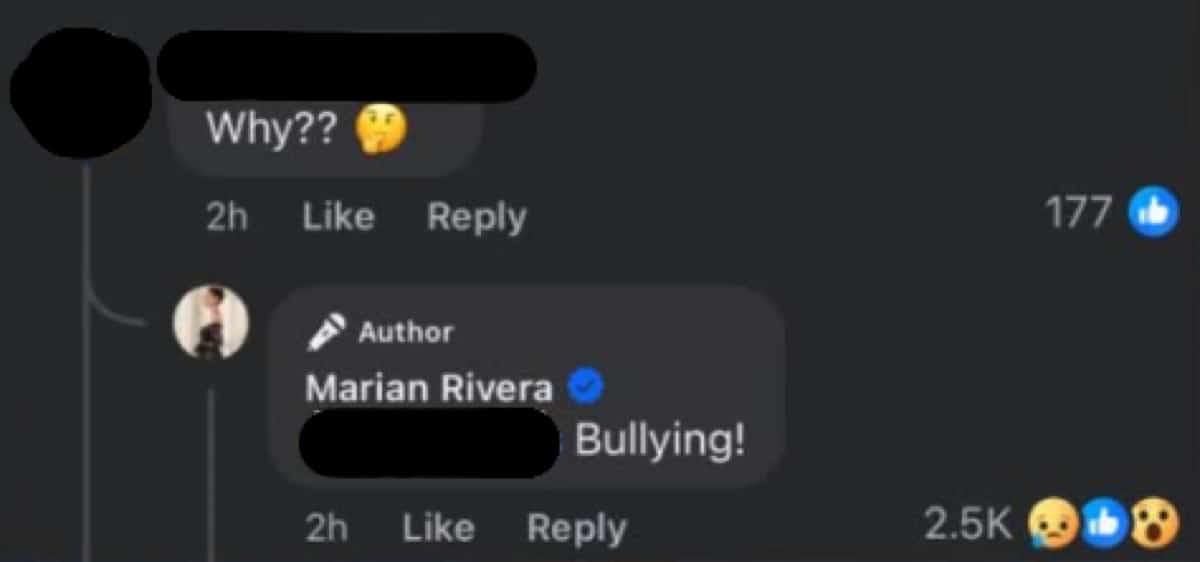Click the microphone icon next to Author

click(x=326, y=333)
